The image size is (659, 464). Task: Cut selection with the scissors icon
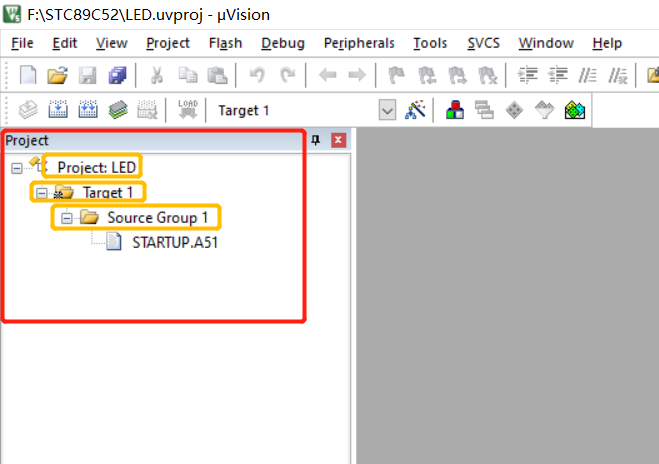coord(157,76)
